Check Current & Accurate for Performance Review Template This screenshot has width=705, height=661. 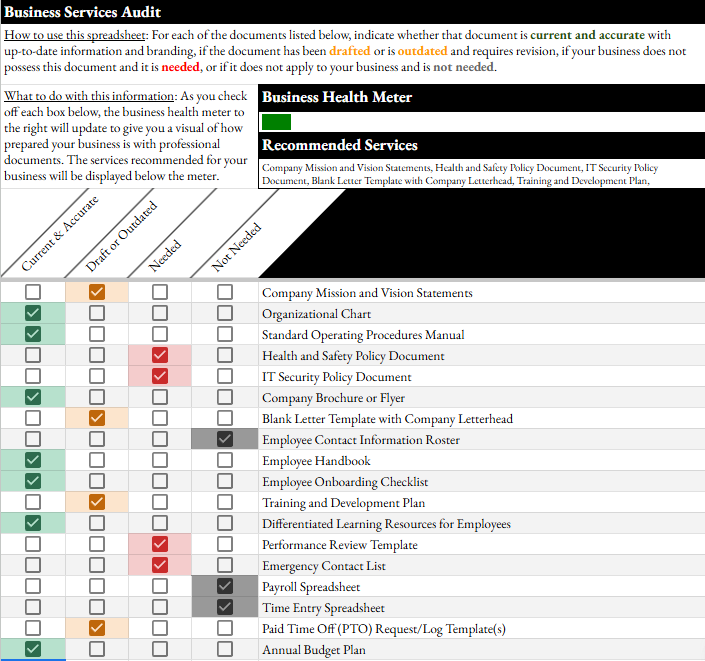[x=33, y=544]
